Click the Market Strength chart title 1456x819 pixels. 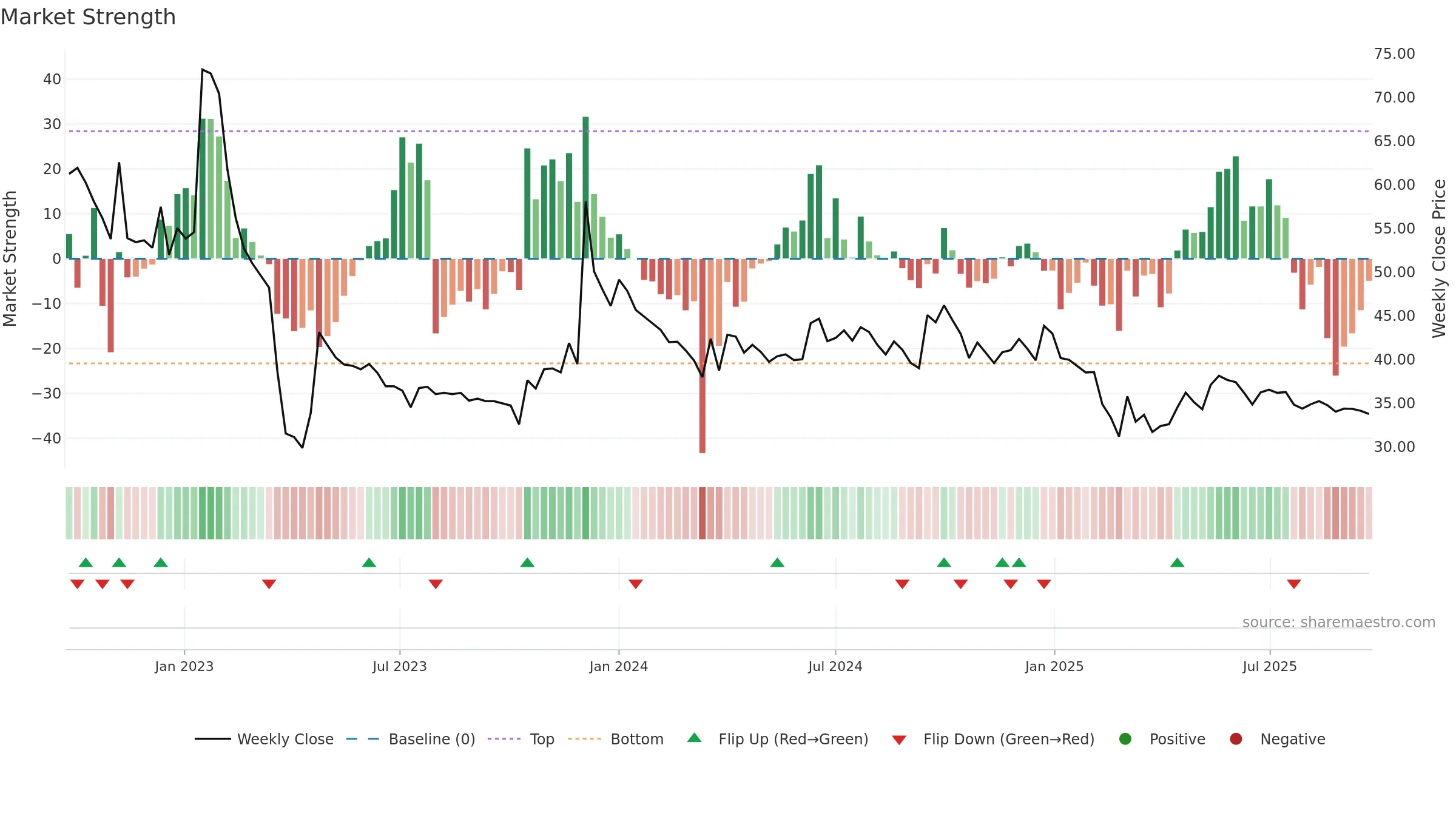88,17
